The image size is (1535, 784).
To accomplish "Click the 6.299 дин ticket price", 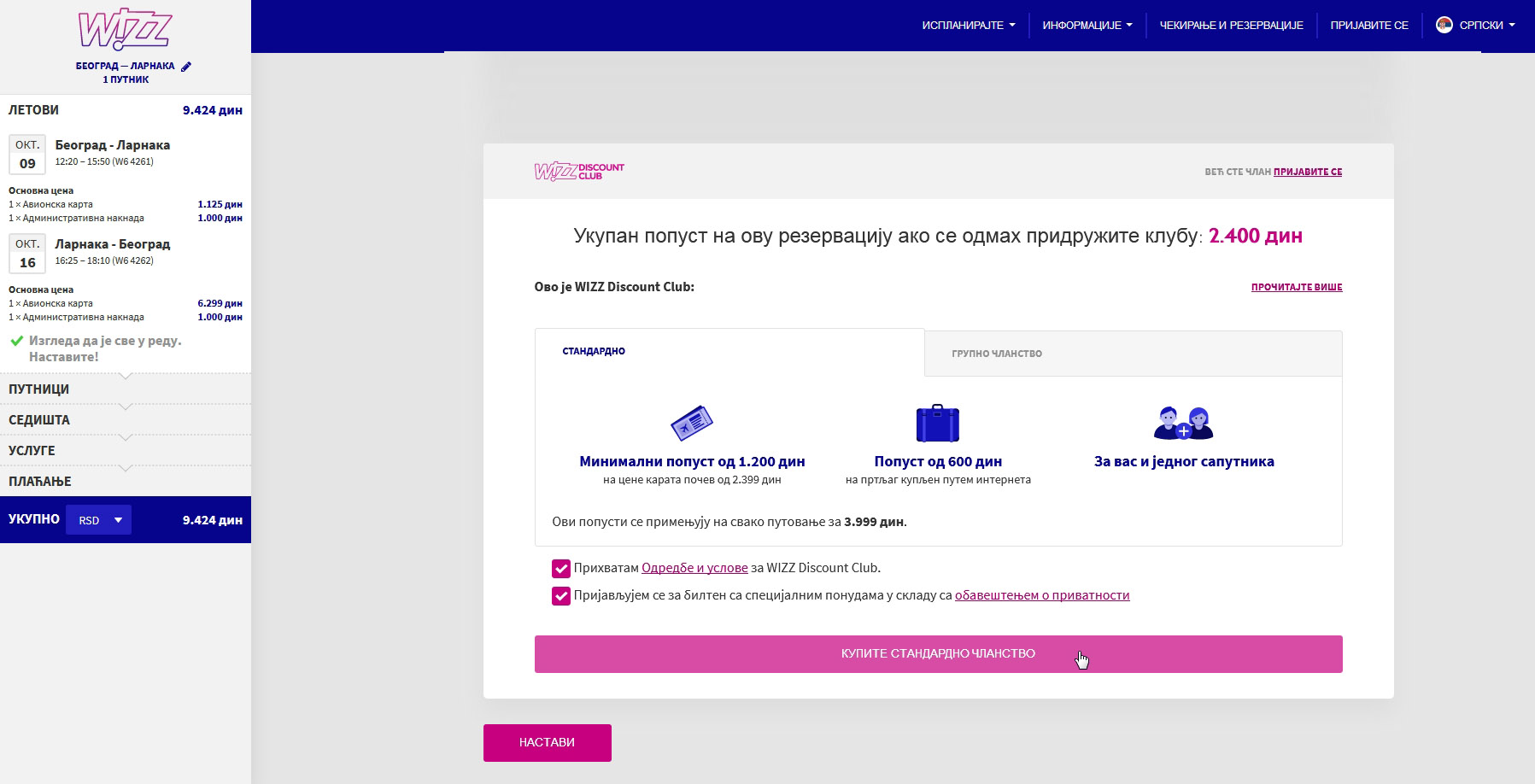I will click(x=220, y=303).
